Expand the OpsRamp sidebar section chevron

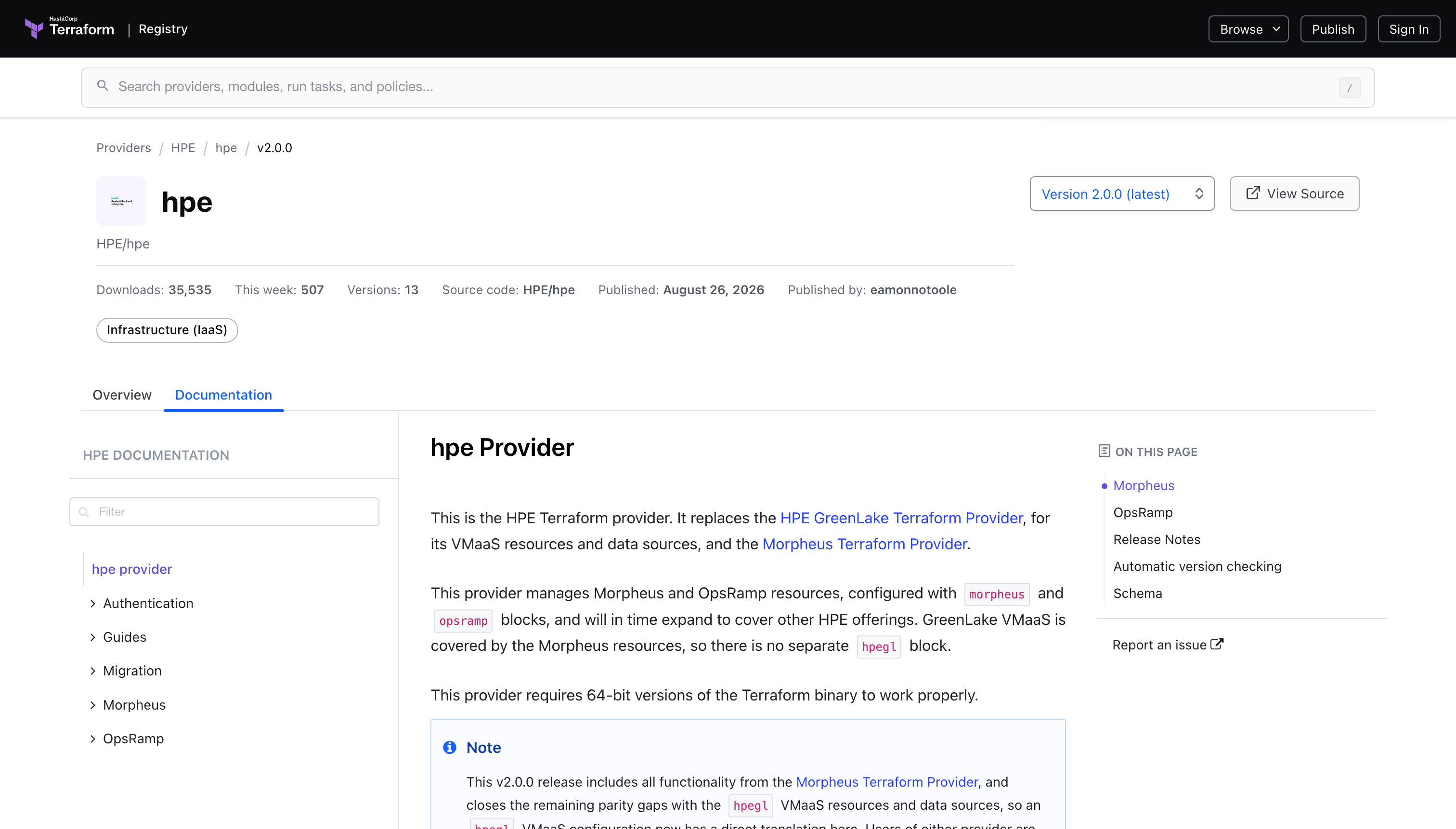tap(93, 738)
